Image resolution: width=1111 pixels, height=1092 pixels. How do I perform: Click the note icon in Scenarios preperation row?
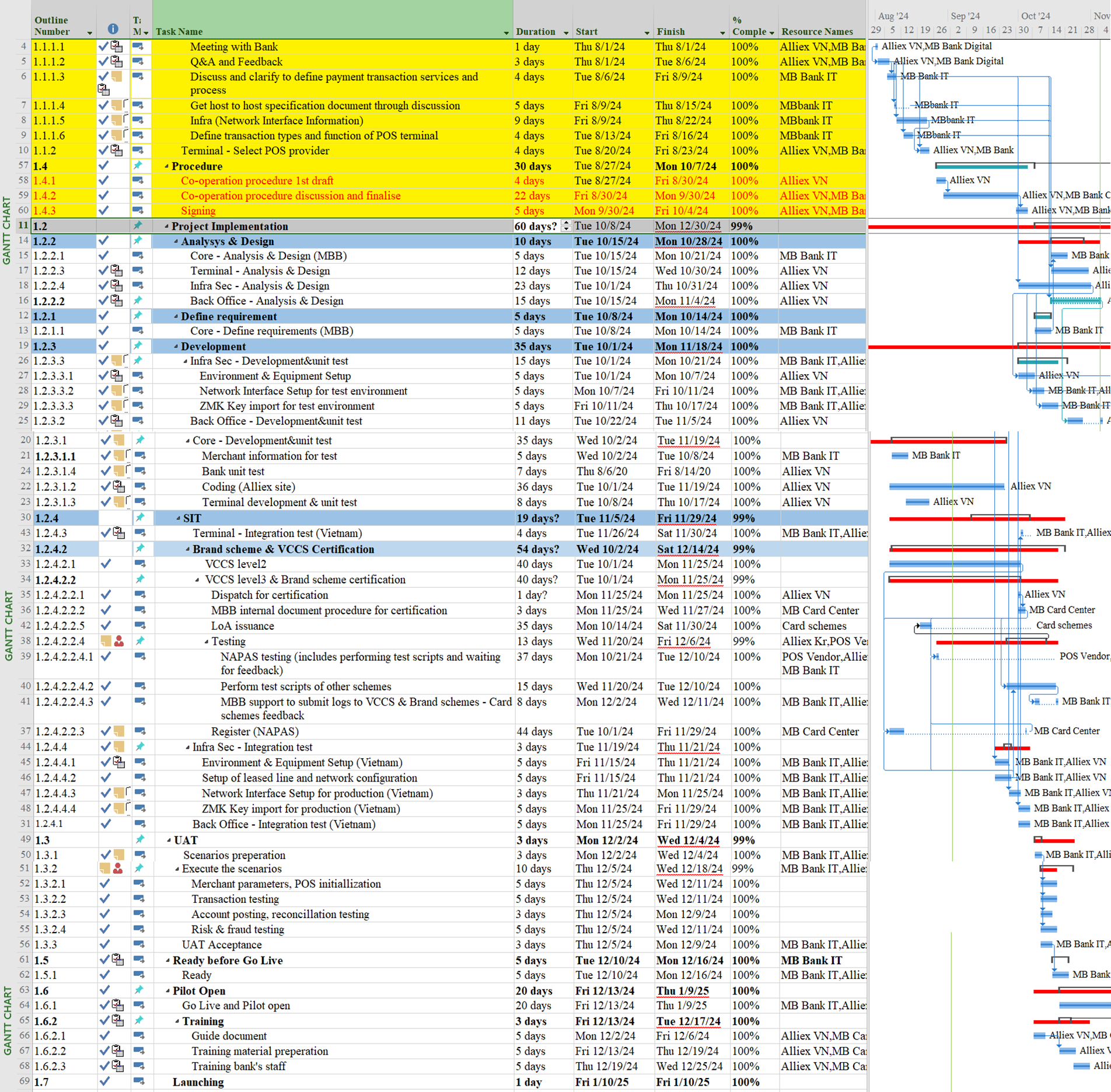(x=119, y=855)
